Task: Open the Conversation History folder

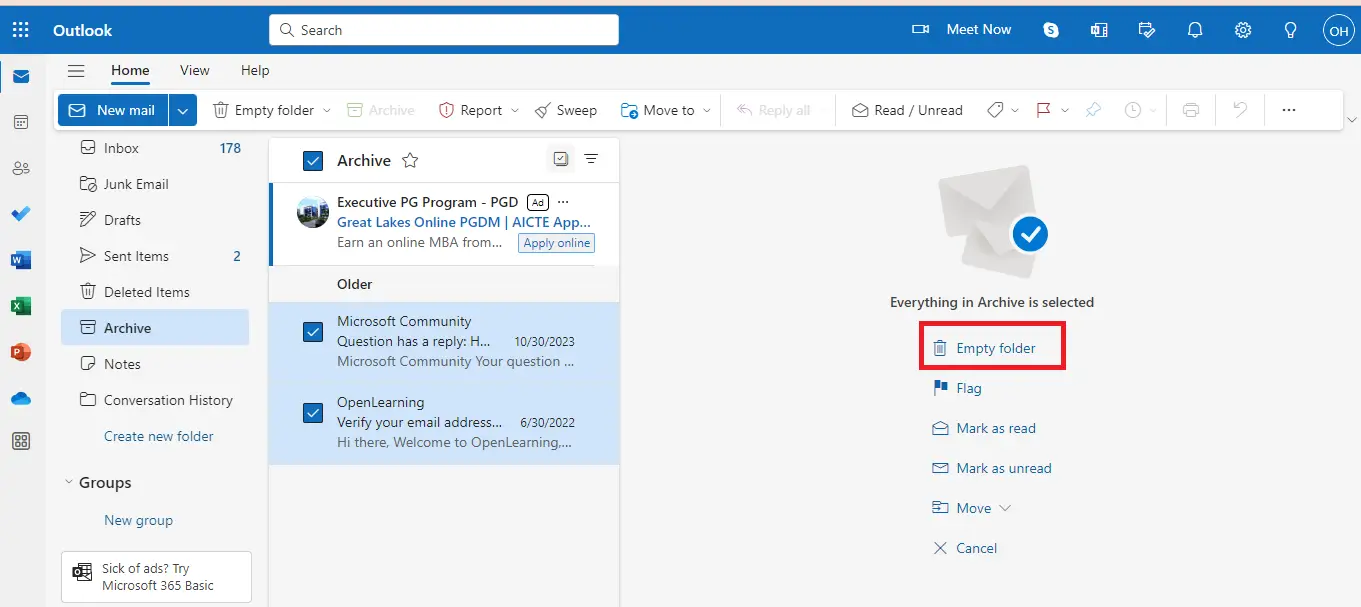Action: pos(155,400)
